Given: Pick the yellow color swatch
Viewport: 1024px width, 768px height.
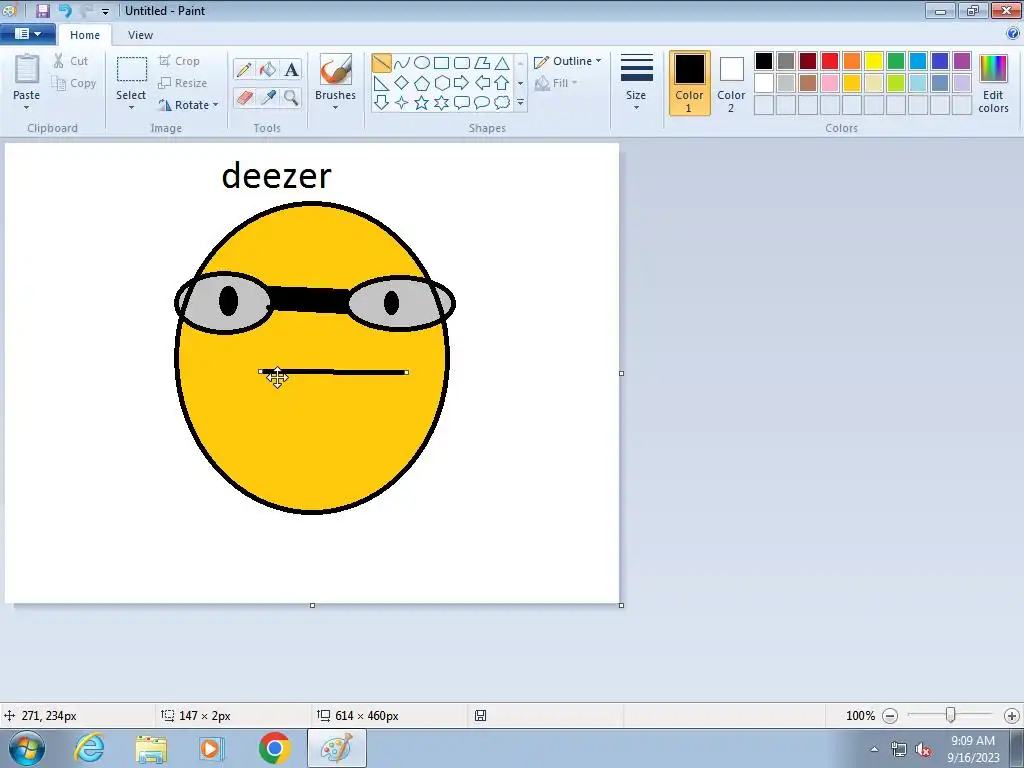Looking at the screenshot, I should 874,61.
